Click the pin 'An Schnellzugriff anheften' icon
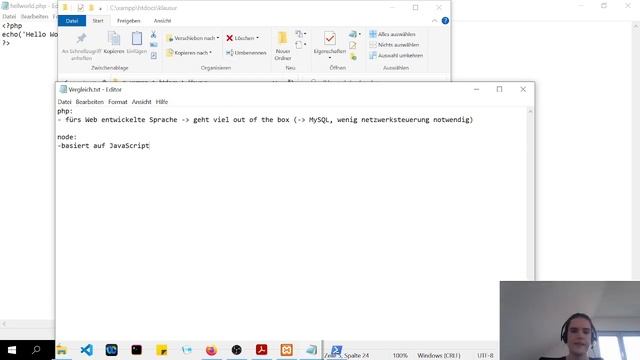Image resolution: width=640 pixels, height=360 pixels. click(81, 39)
